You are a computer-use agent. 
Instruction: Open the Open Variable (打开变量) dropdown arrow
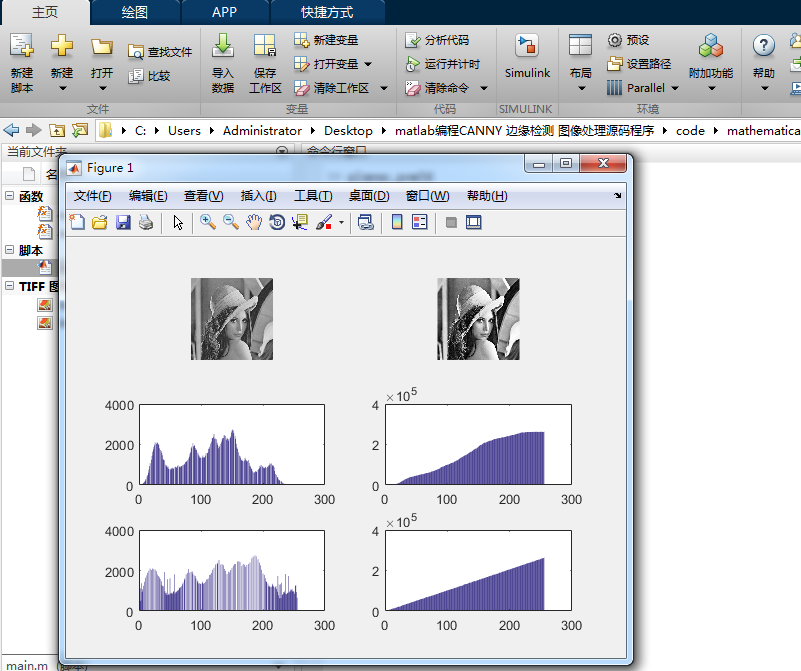pos(368,64)
